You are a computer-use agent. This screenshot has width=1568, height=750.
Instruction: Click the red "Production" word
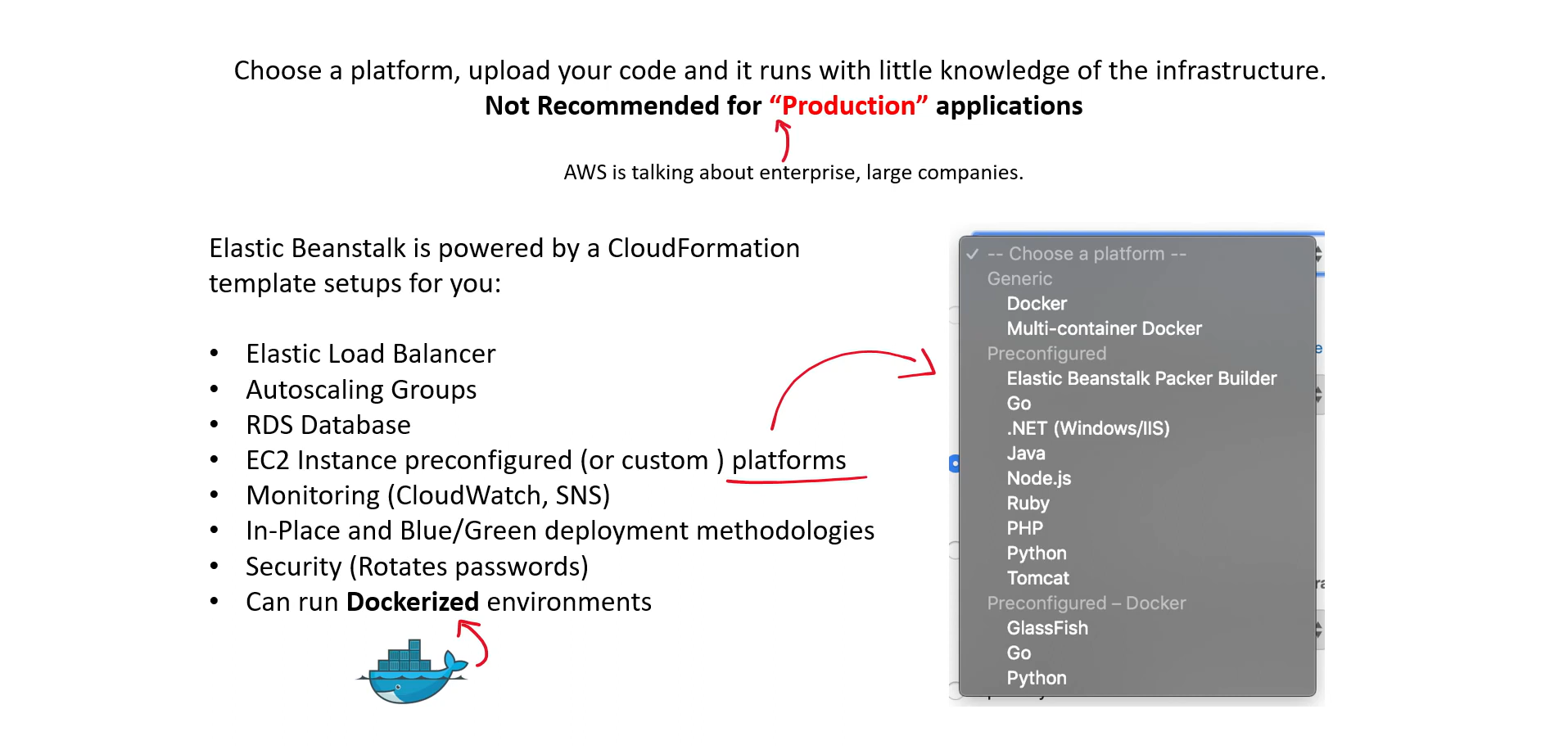point(848,106)
